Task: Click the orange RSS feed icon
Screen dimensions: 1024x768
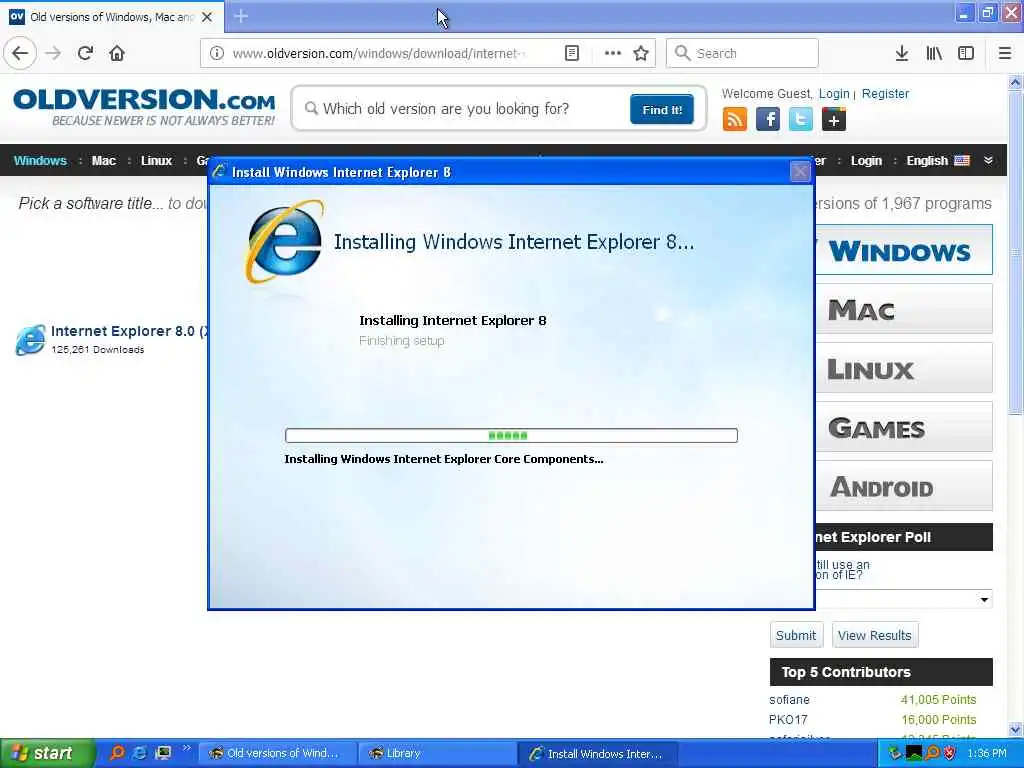Action: coord(735,120)
